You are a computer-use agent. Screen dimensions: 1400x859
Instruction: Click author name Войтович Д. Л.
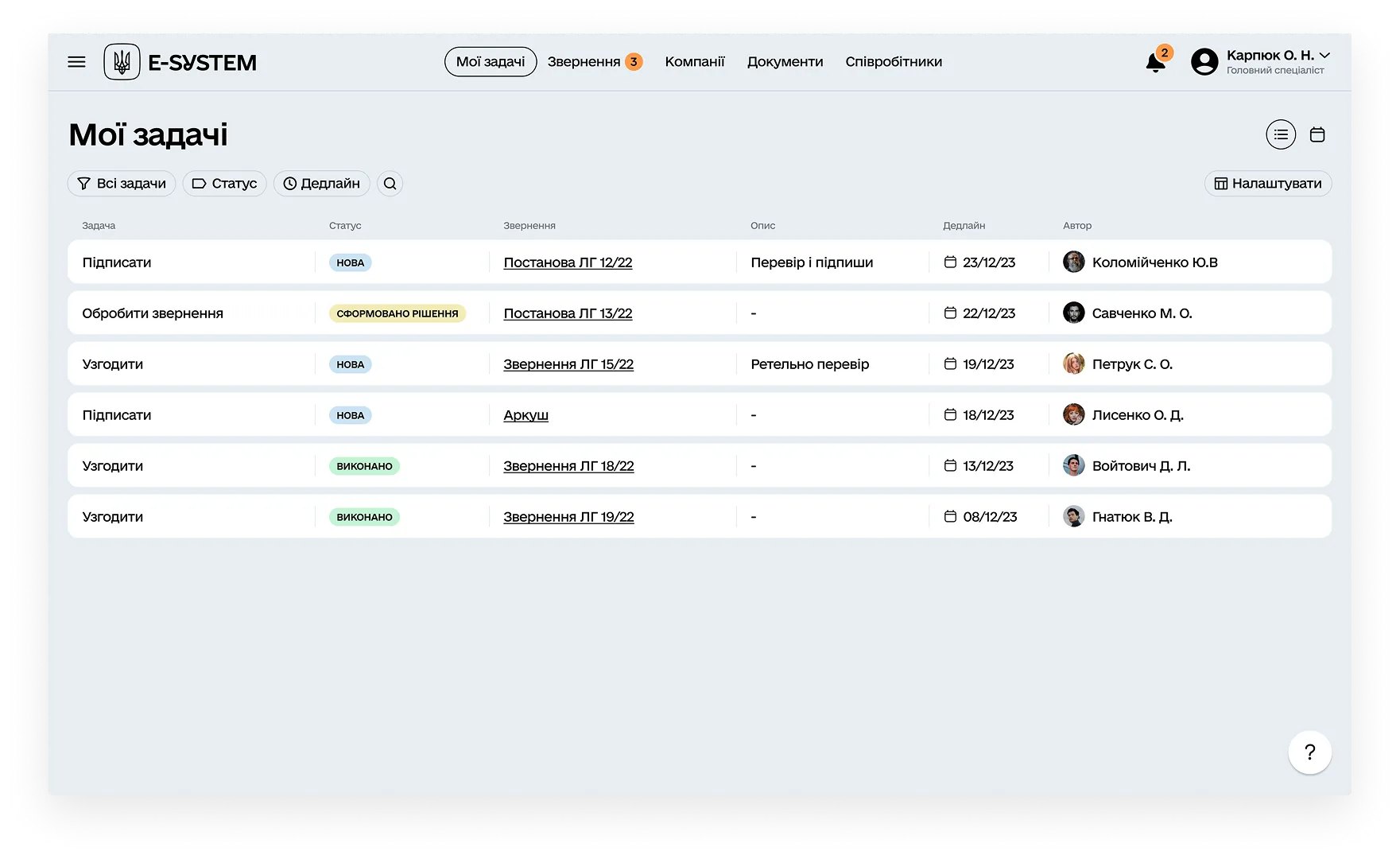click(1141, 466)
